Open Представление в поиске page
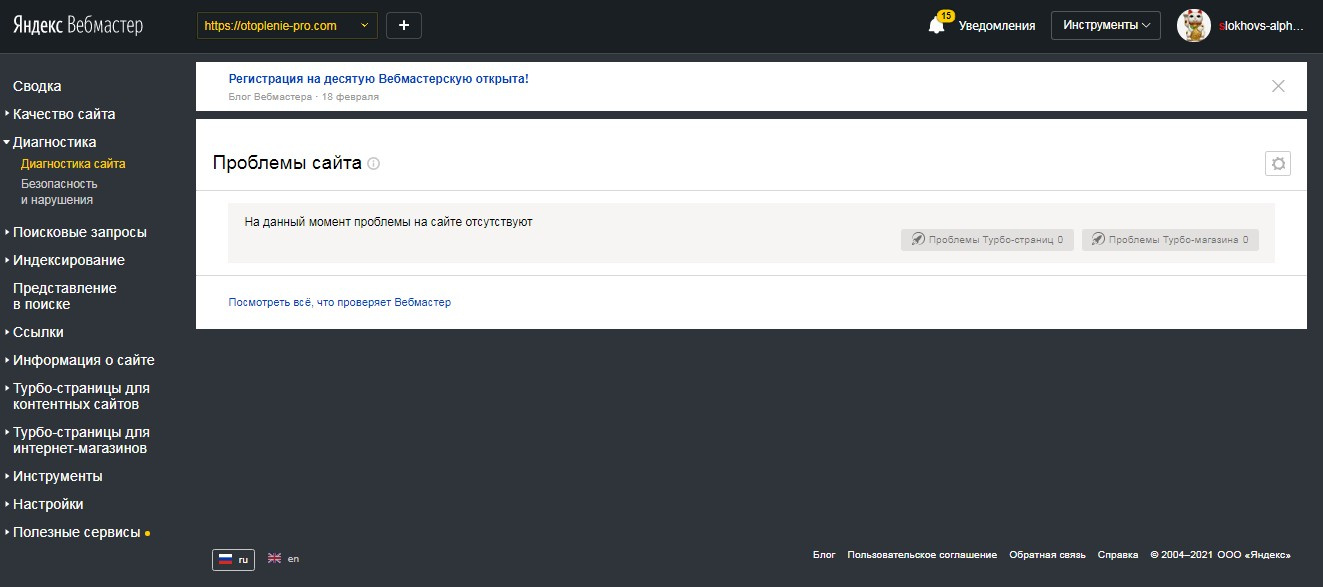The width and height of the screenshot is (1323, 587). [65, 296]
